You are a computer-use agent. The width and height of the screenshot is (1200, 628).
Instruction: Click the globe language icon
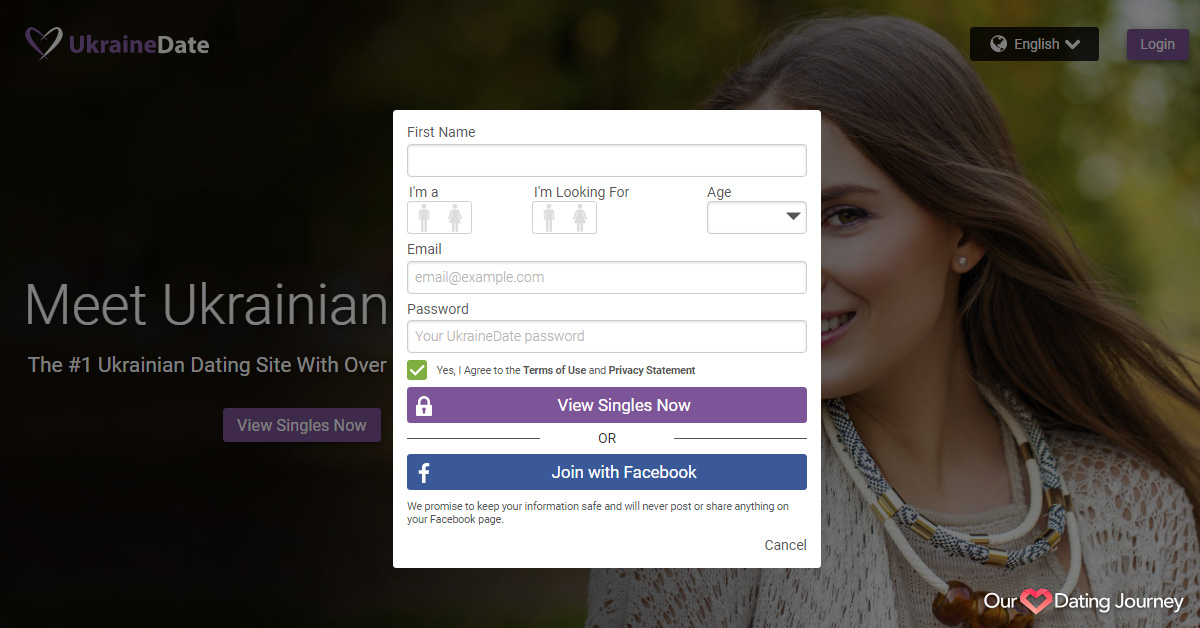[x=998, y=44]
